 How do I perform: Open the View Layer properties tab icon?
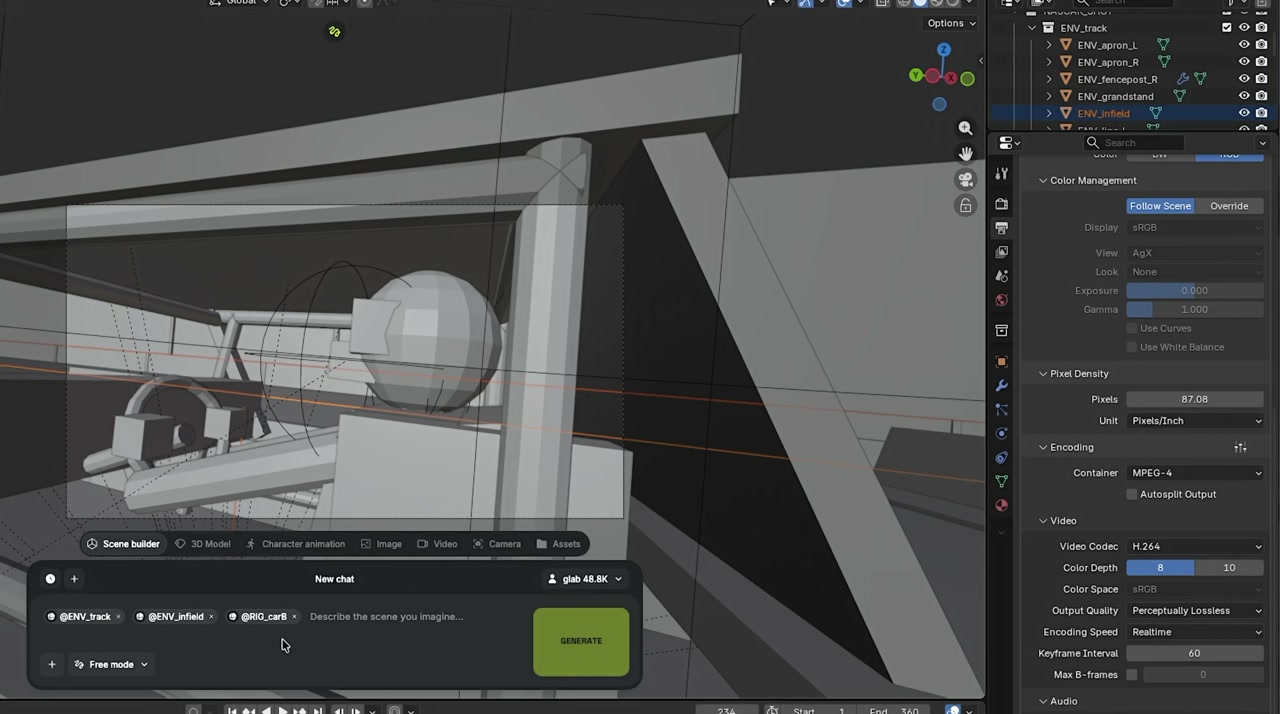click(1001, 252)
